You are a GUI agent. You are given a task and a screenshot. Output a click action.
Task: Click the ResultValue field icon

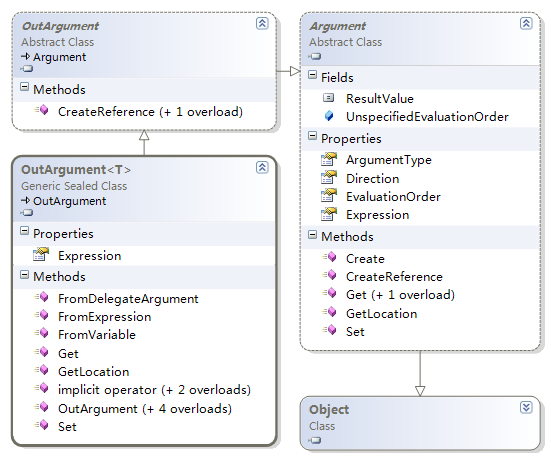click(328, 98)
